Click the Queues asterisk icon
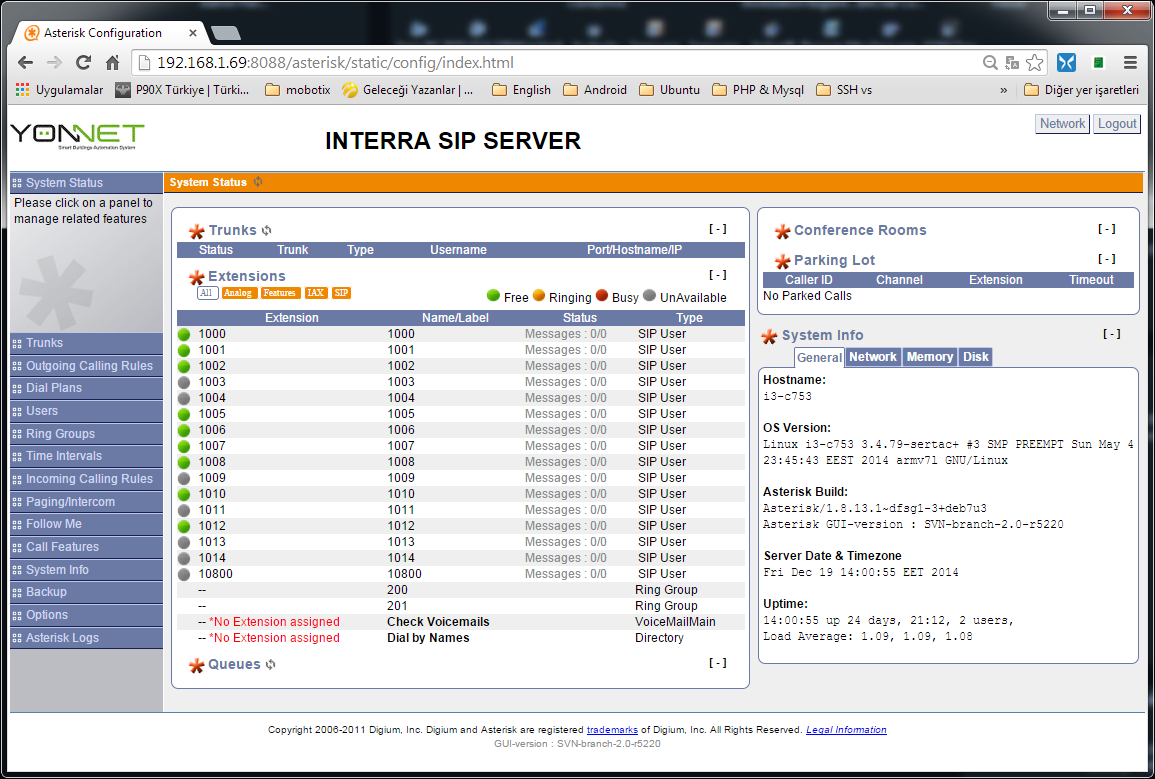This screenshot has height=779, width=1155. pyautogui.click(x=196, y=666)
